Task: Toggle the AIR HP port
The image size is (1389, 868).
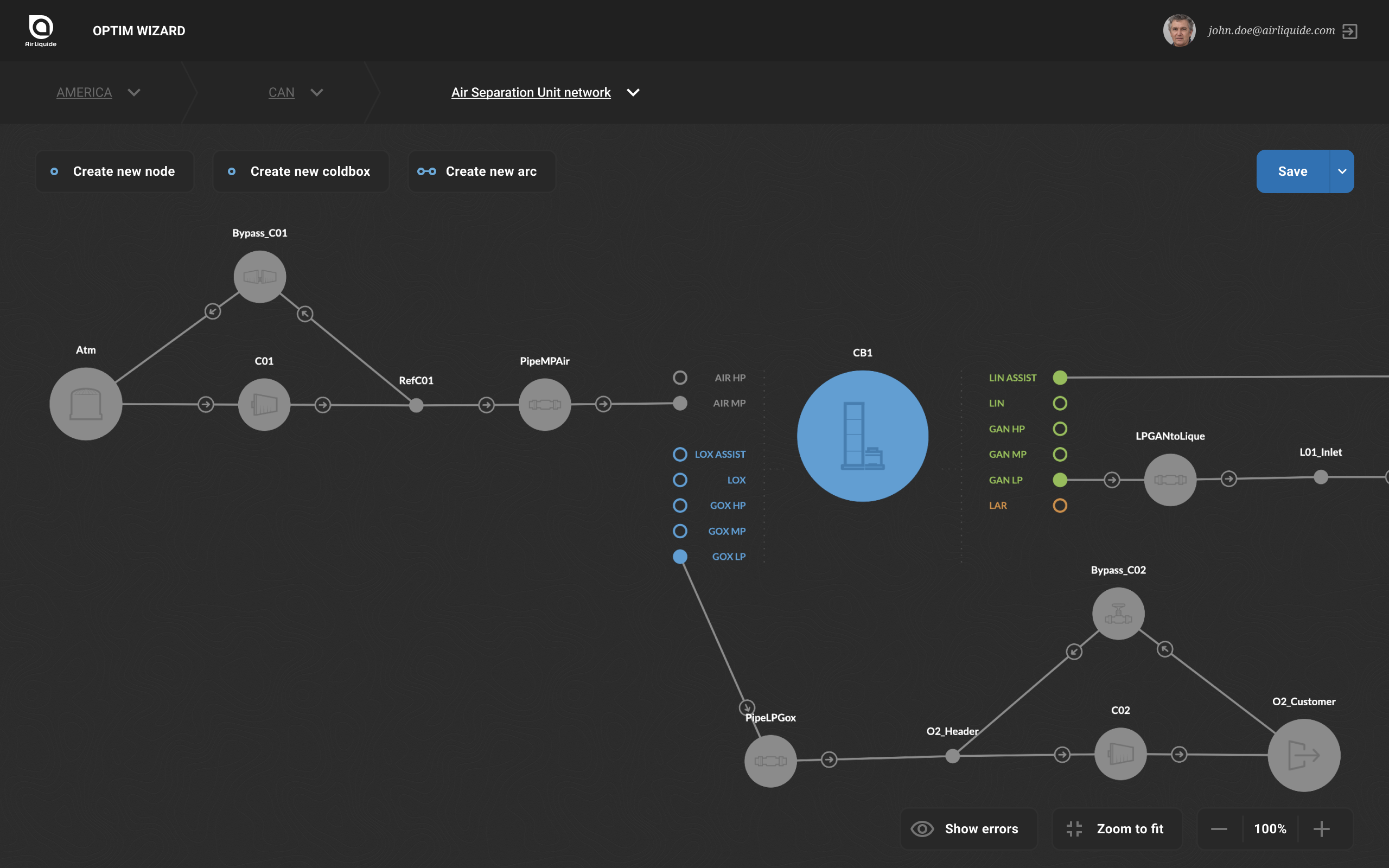Action: click(x=679, y=378)
